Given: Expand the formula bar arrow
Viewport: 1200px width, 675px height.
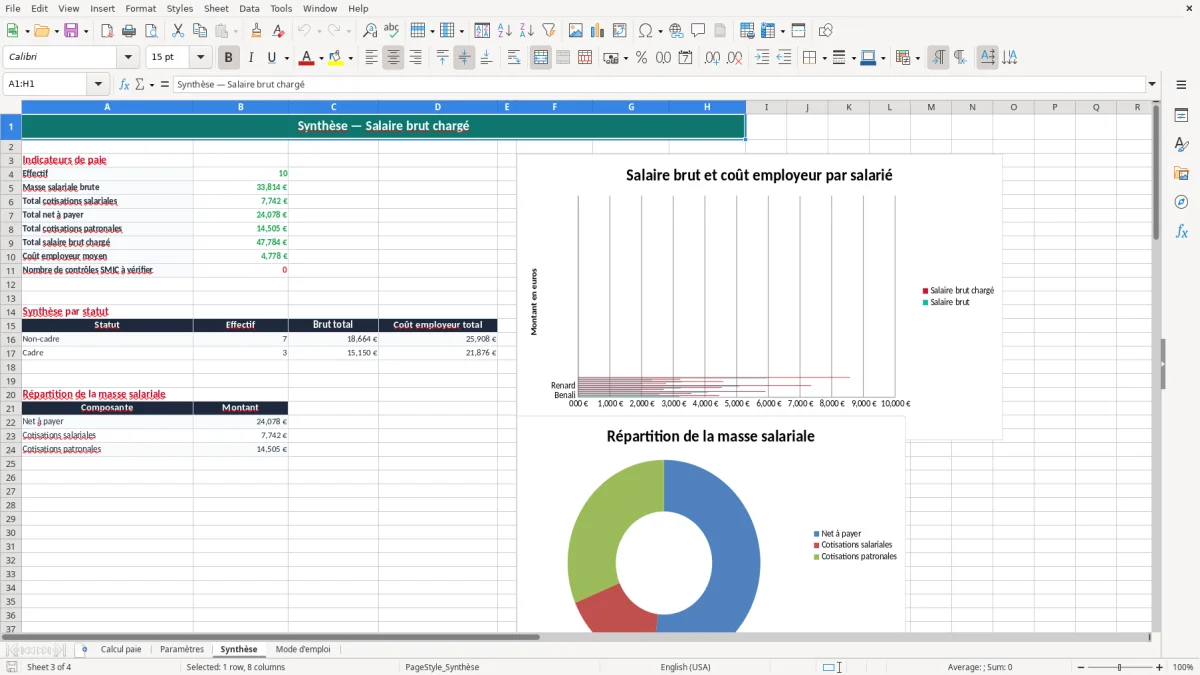Looking at the screenshot, I should click(x=1153, y=84).
